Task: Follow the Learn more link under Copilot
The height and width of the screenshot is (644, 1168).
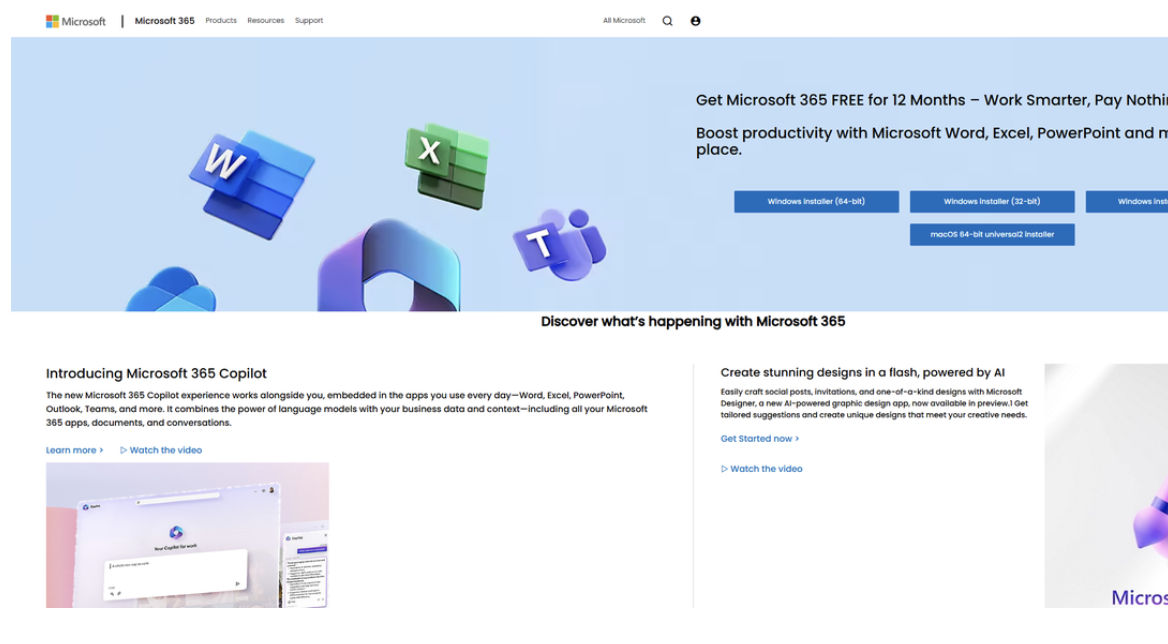Action: click(x=74, y=450)
